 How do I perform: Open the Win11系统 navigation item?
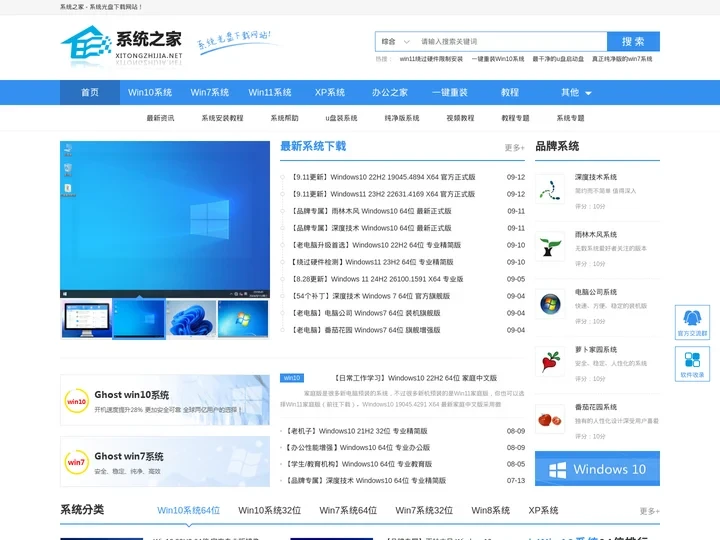click(270, 92)
